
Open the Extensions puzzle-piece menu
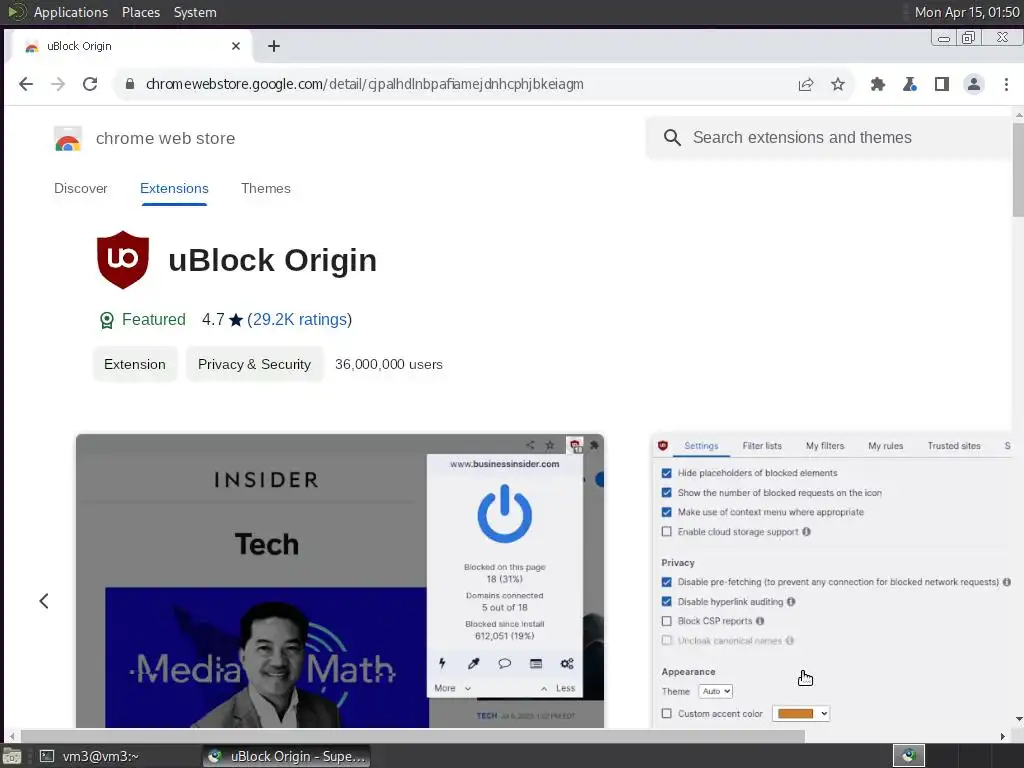click(878, 84)
